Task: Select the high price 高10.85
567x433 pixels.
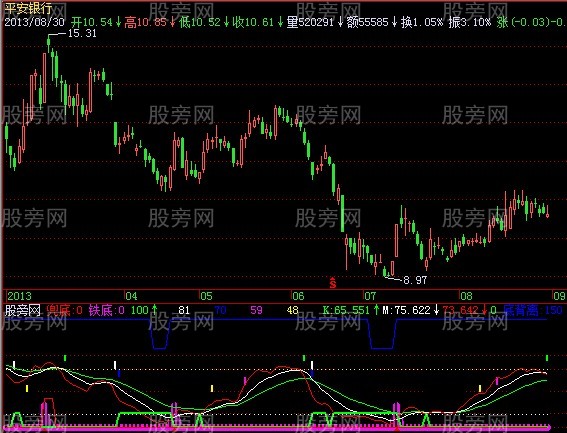Action: [x=145, y=22]
